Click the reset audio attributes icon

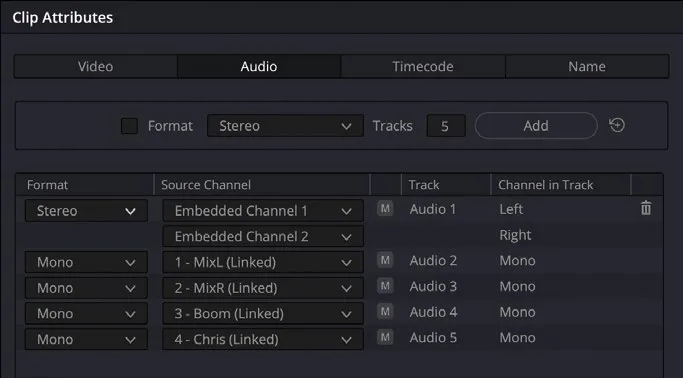(x=617, y=125)
